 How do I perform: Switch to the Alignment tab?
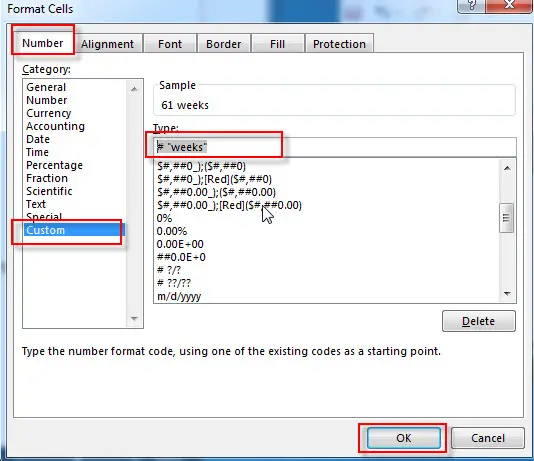[x=107, y=44]
